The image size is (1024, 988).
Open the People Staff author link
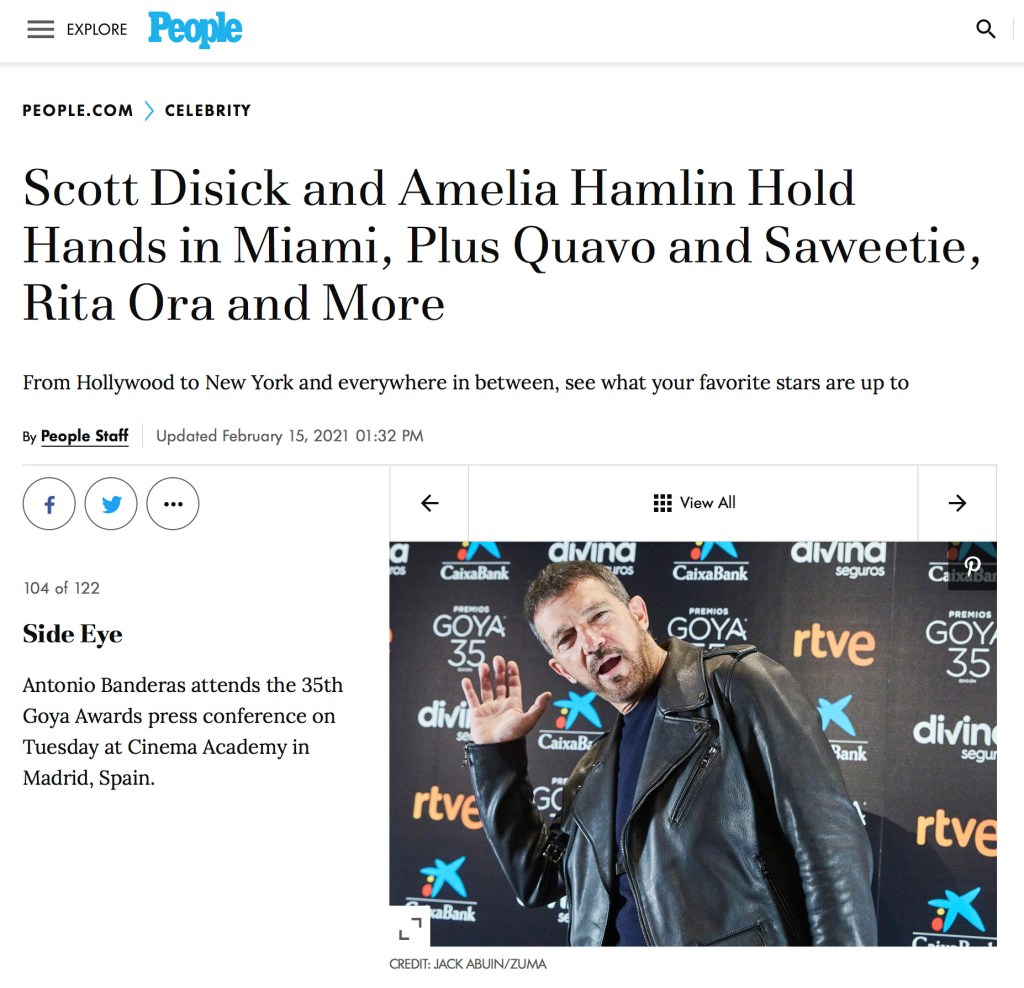click(x=84, y=436)
